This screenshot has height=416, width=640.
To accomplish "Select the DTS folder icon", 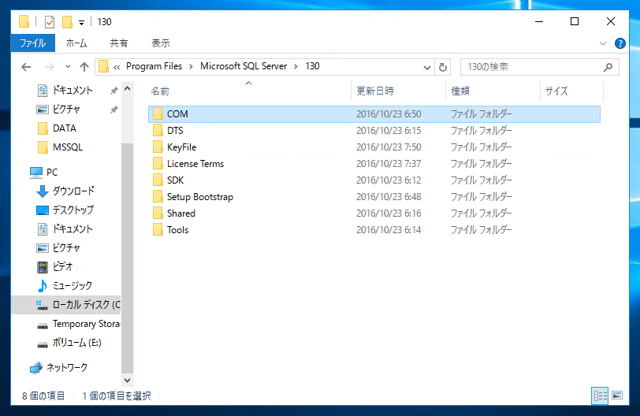I will click(x=158, y=131).
